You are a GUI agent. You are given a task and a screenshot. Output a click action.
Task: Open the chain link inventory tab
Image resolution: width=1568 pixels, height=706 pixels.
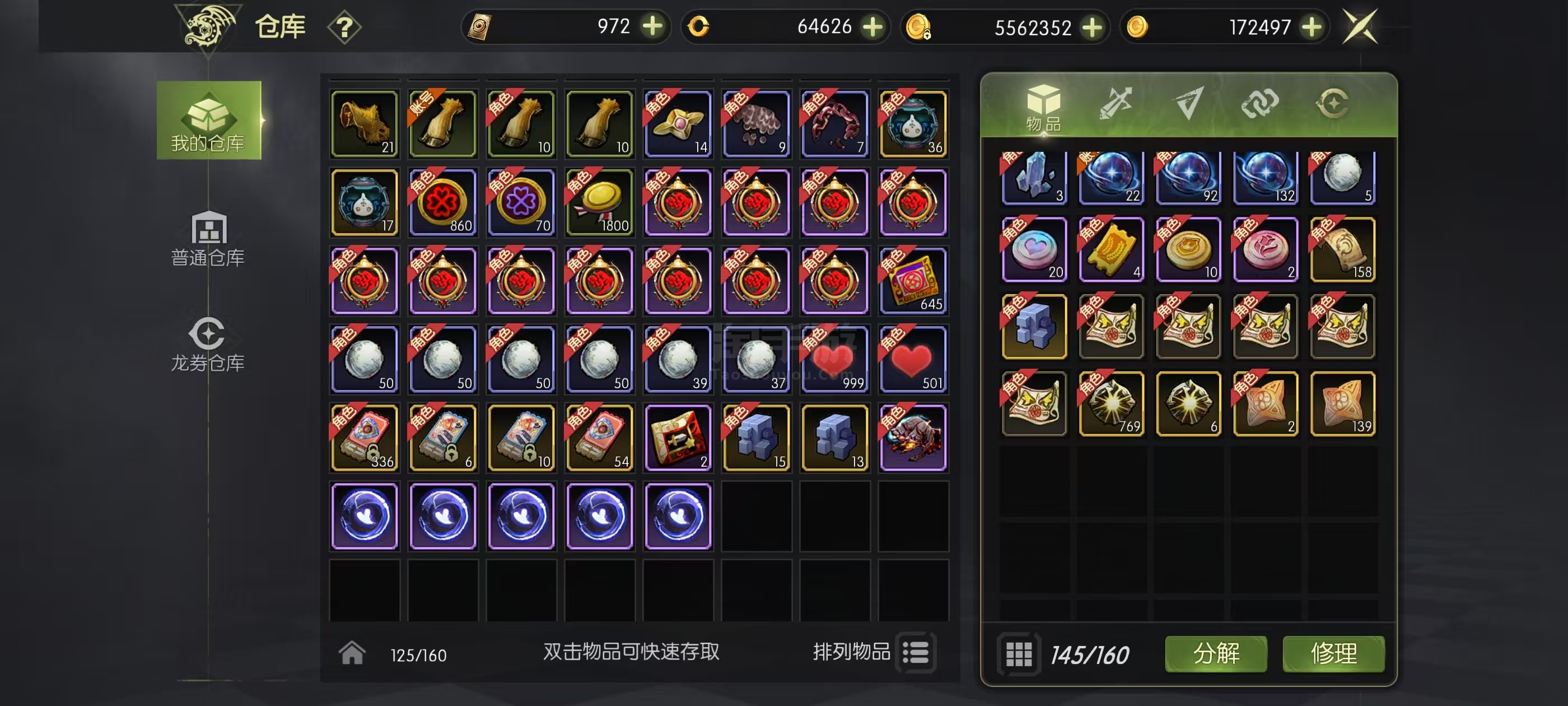click(1259, 103)
